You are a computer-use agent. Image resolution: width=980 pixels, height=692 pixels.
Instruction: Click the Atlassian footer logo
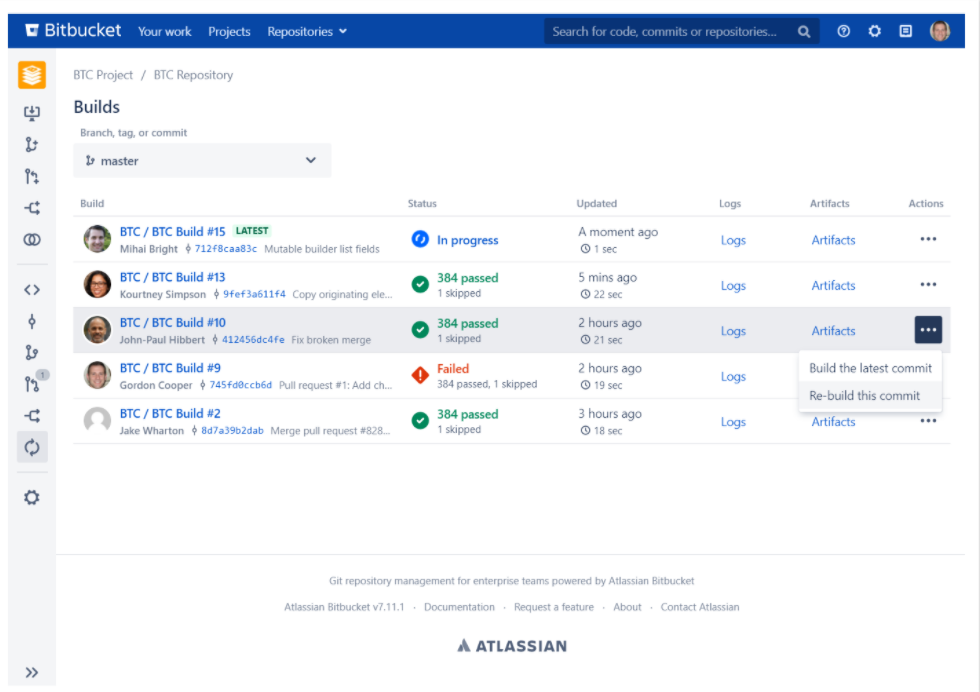[512, 646]
